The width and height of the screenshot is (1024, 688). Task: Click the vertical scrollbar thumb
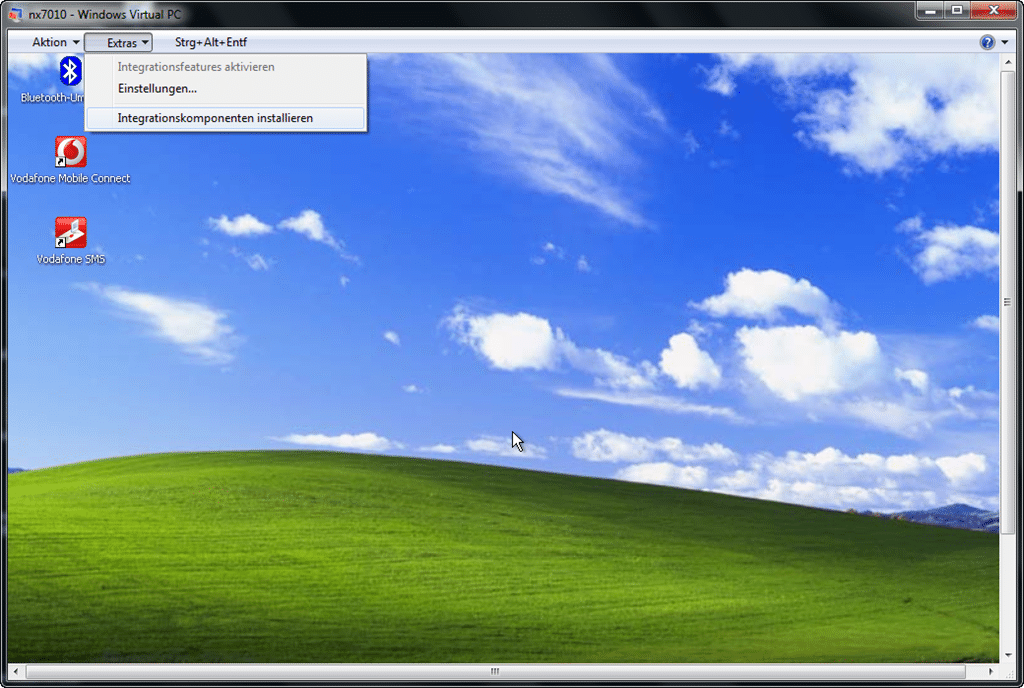pos(1007,302)
